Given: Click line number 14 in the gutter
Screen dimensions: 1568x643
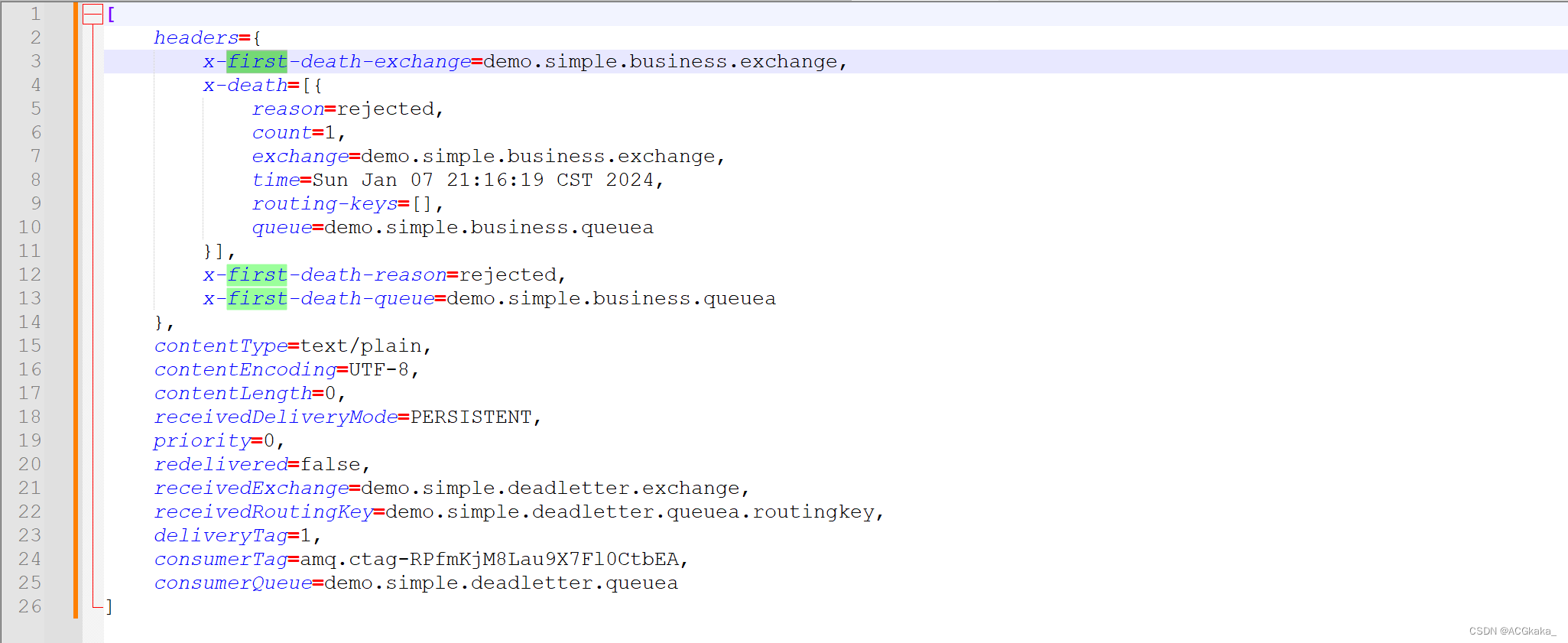Looking at the screenshot, I should (x=30, y=322).
